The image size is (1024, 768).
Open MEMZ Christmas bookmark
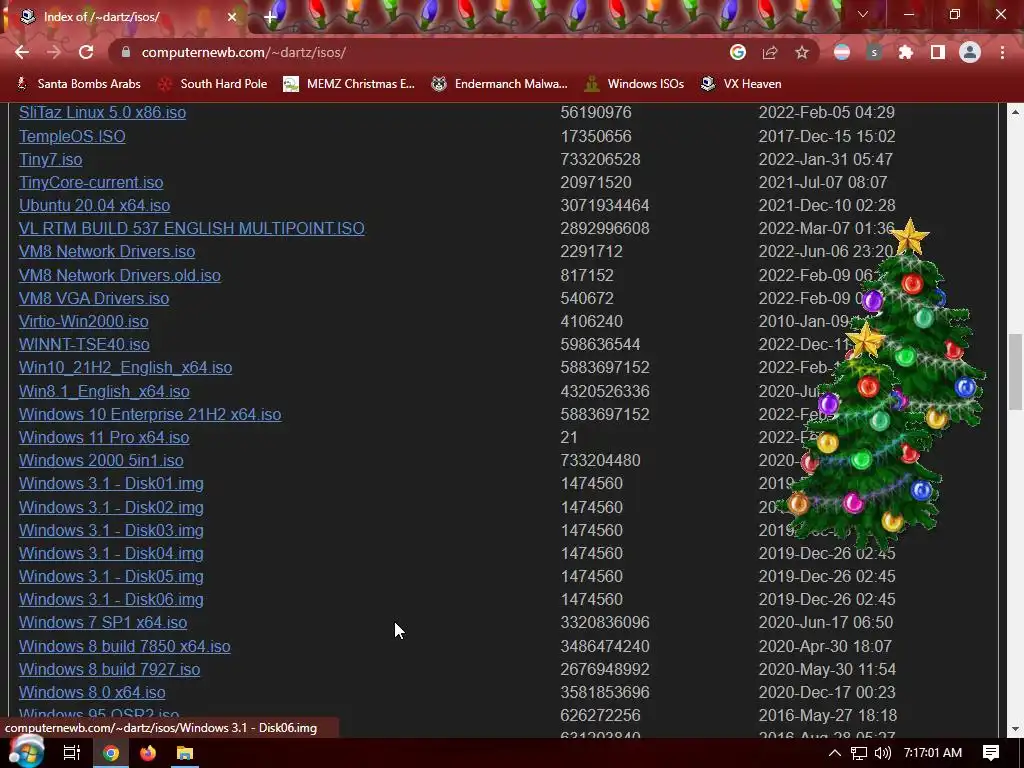[349, 84]
